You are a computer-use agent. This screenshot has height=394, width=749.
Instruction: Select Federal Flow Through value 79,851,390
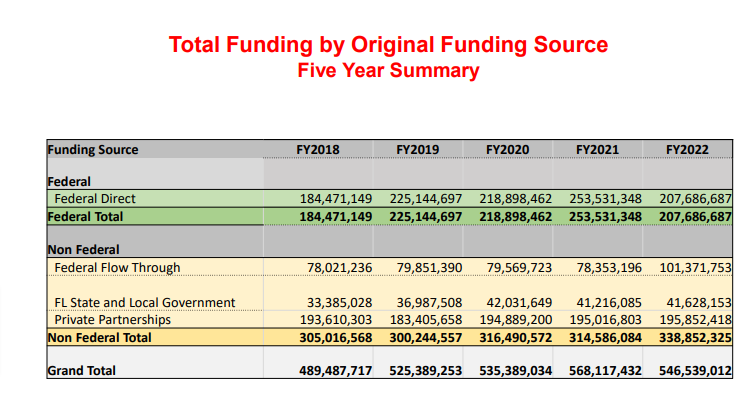click(x=429, y=267)
